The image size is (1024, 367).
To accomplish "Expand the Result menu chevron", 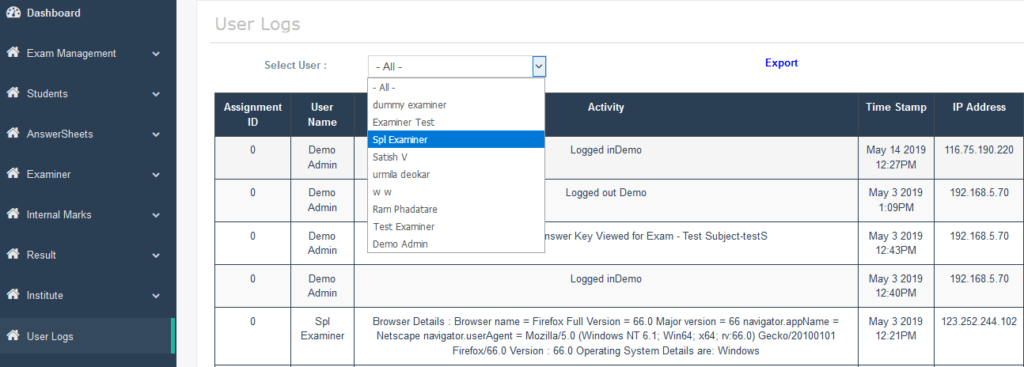I will click(x=156, y=256).
